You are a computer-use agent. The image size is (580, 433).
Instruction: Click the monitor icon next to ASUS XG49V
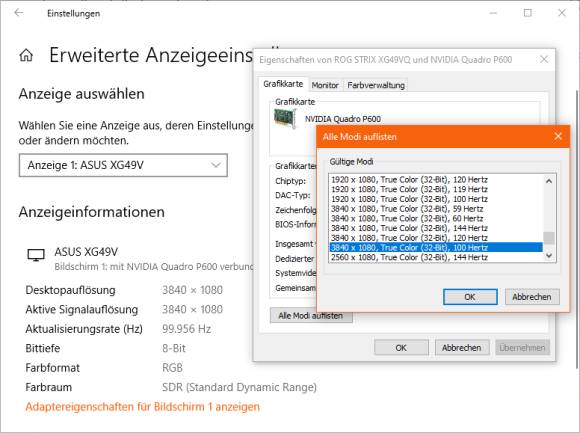(x=36, y=255)
